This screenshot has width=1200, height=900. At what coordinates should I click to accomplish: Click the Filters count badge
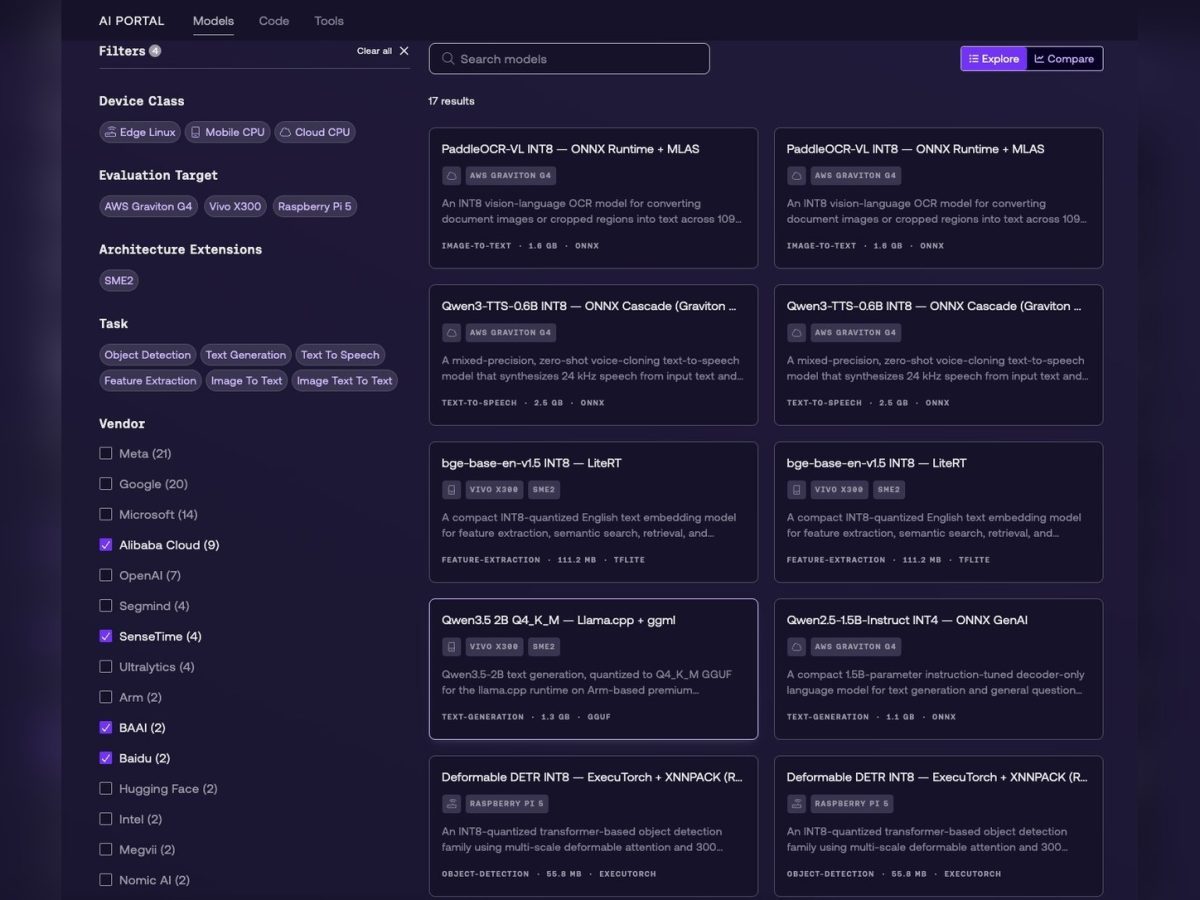[x=155, y=51]
